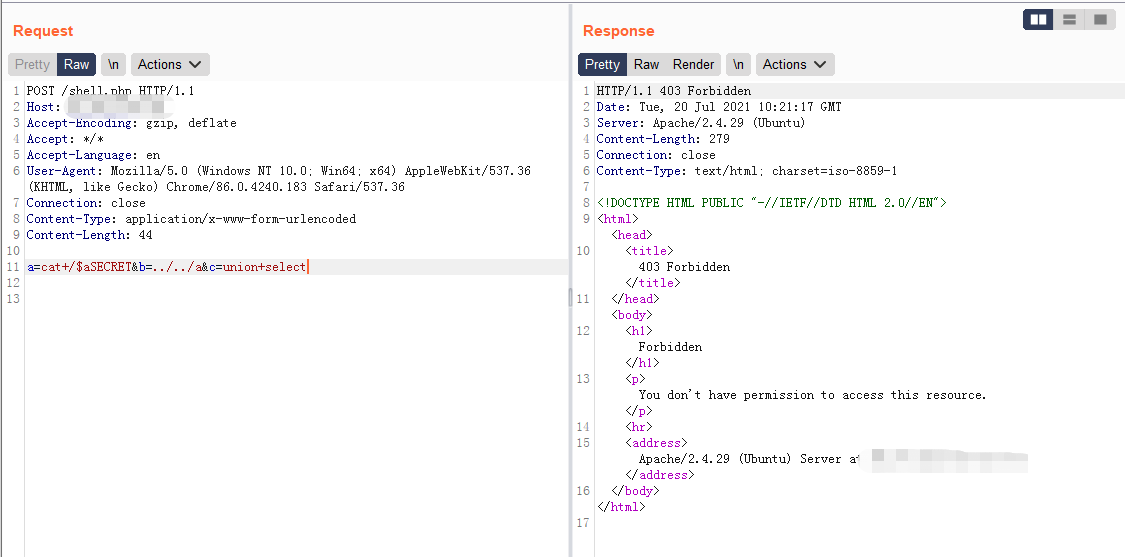The height and width of the screenshot is (557, 1125).
Task: Click the permission denied paragraph text
Action: (812, 395)
